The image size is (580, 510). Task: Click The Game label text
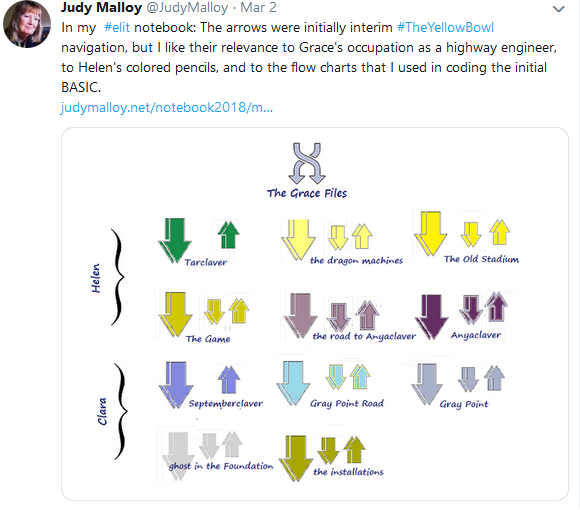[x=208, y=339]
